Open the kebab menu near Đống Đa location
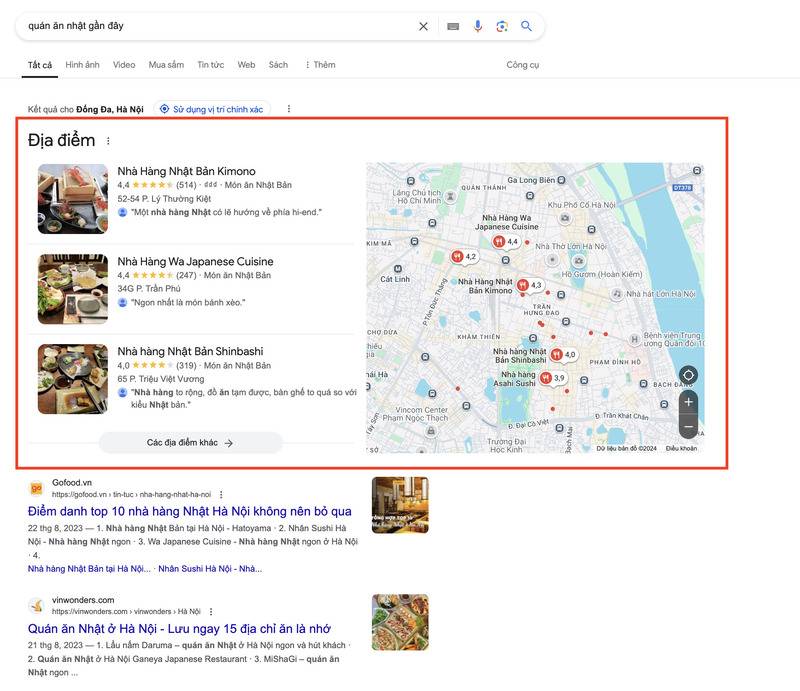The image size is (800, 691). 288,110
